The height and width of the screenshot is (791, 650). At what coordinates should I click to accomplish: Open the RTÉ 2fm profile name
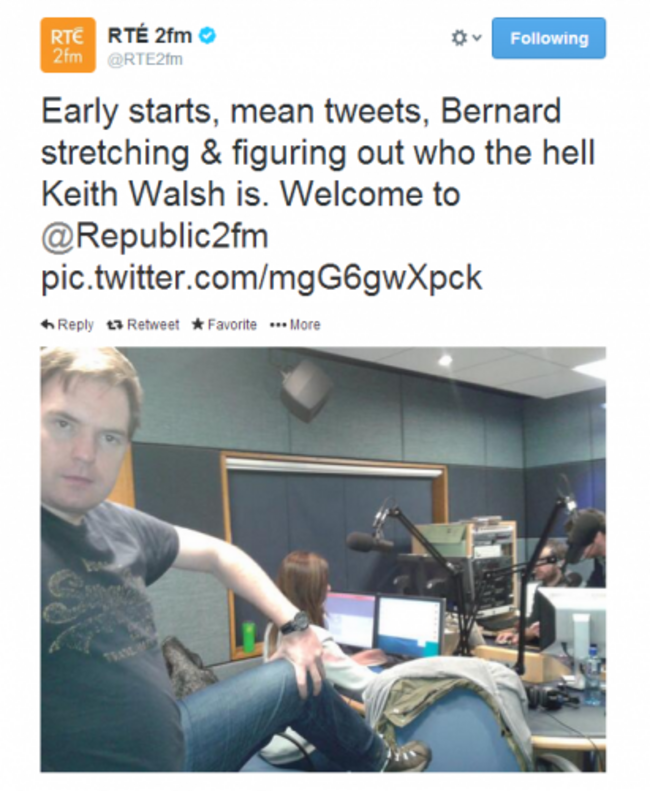(150, 36)
